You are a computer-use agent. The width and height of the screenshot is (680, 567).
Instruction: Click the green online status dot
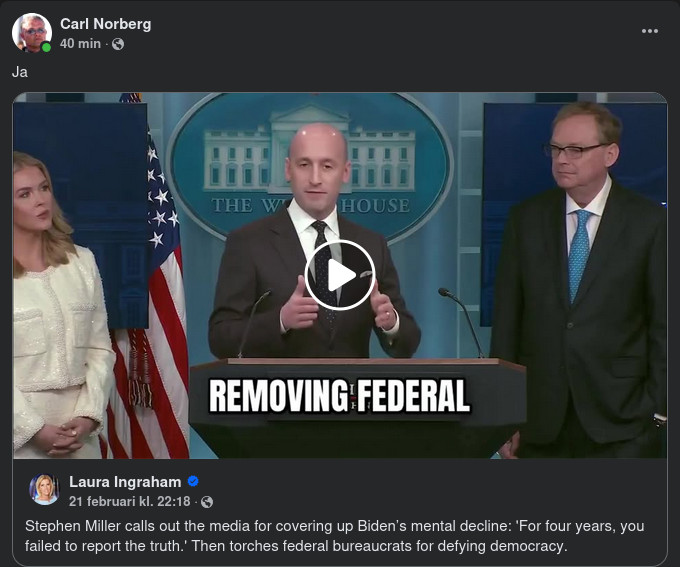pyautogui.click(x=46, y=48)
